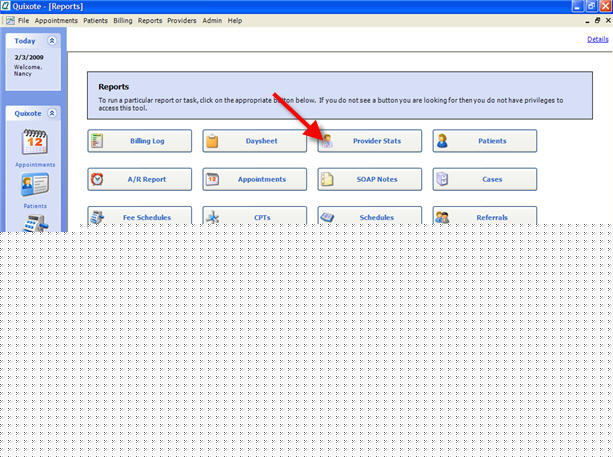Click the CPTs star icon
This screenshot has width=613, height=457.
pos(212,217)
